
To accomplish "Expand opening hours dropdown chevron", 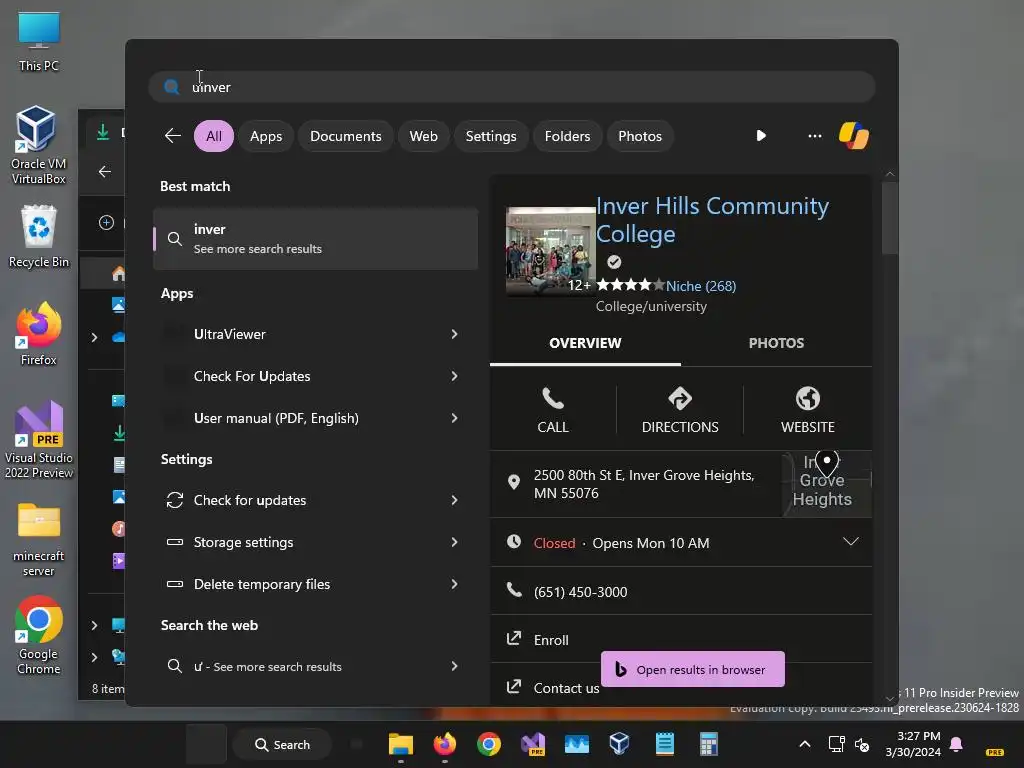I will 850,541.
